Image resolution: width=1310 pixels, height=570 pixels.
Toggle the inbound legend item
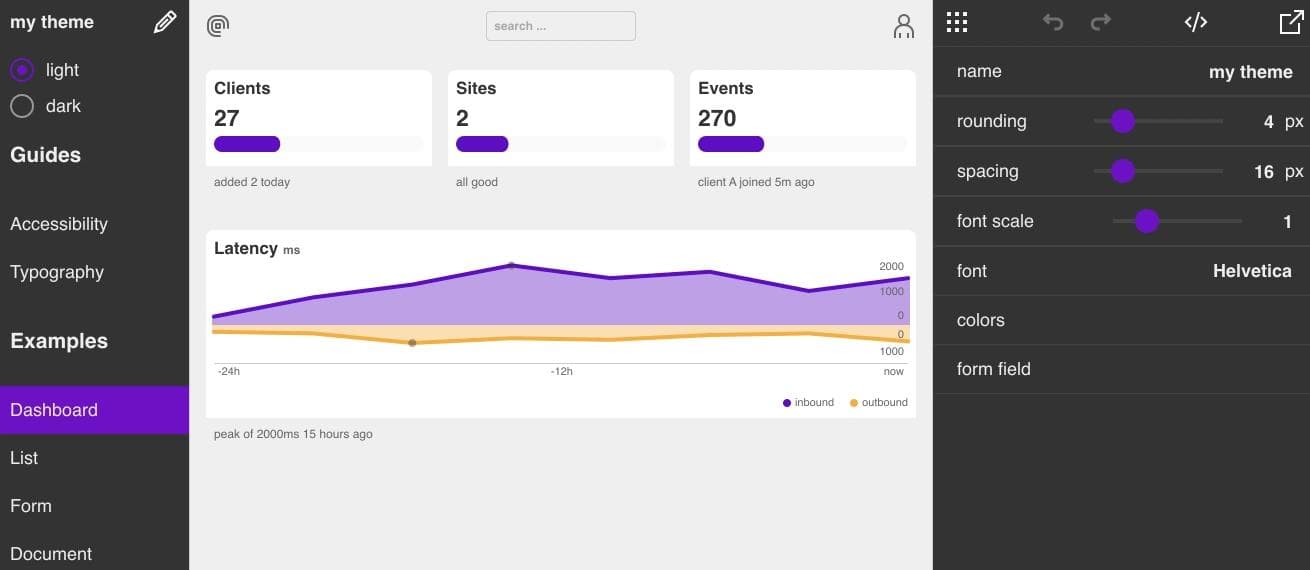[x=808, y=403]
